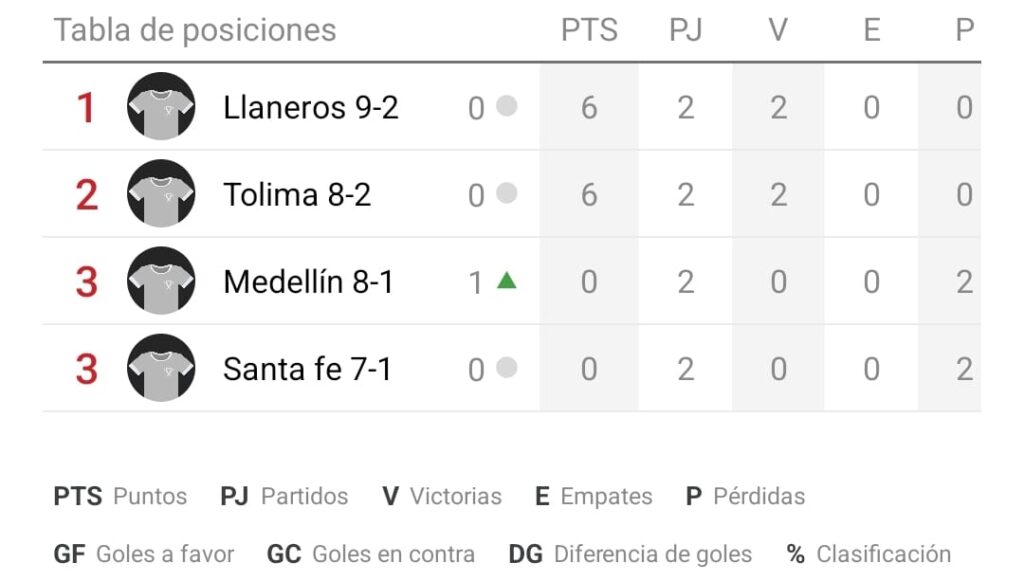The image size is (1024, 581).
Task: Click the Tabla de posiciones title
Action: [195, 30]
